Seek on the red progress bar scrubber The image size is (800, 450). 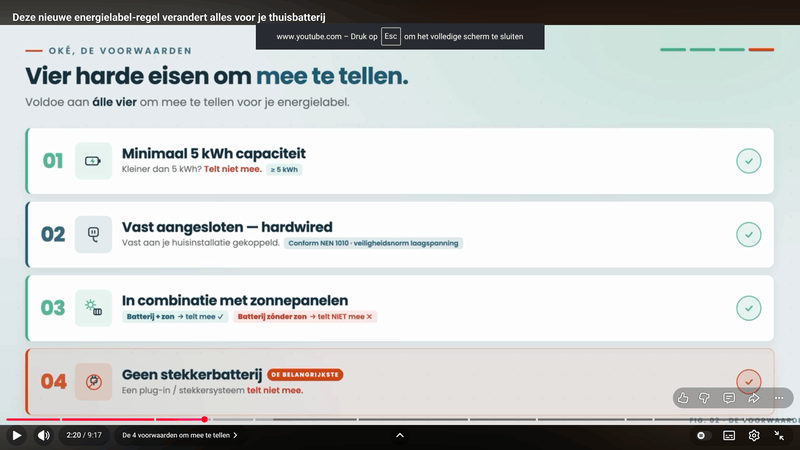click(x=205, y=419)
